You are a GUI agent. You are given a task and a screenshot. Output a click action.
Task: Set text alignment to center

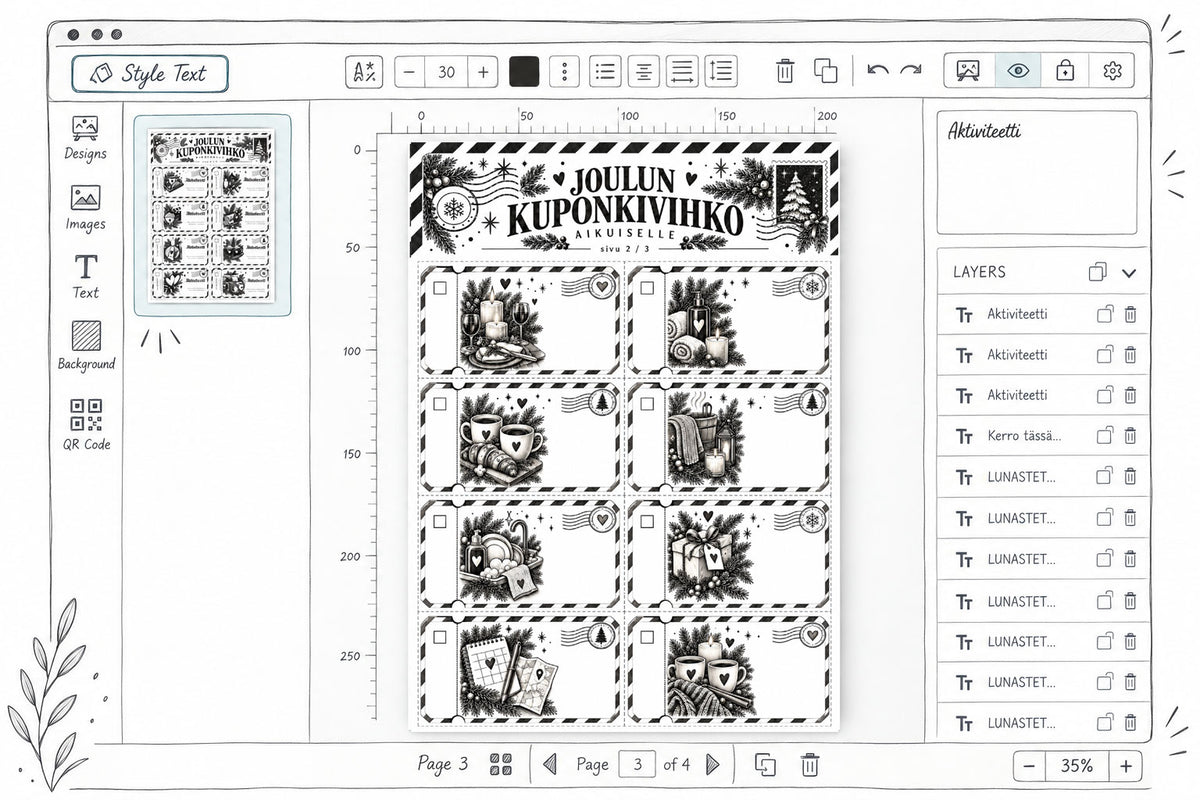coord(644,71)
